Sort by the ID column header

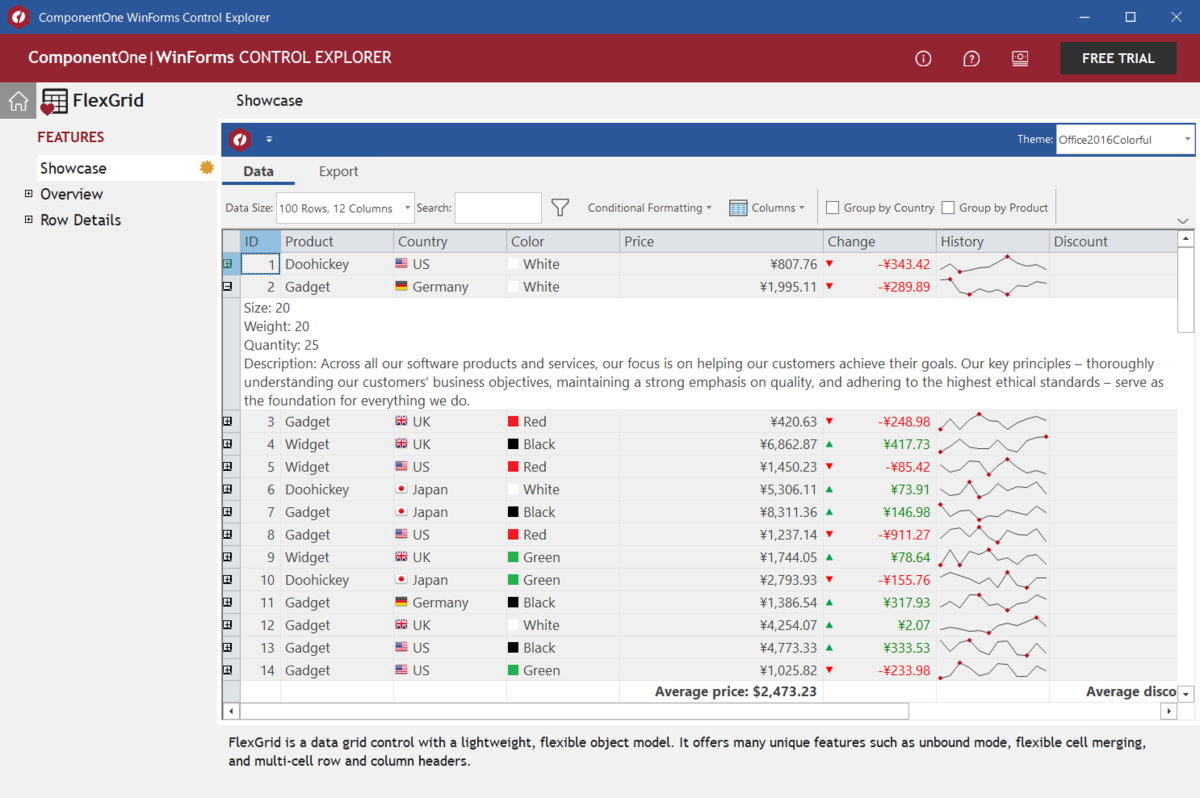pos(260,241)
